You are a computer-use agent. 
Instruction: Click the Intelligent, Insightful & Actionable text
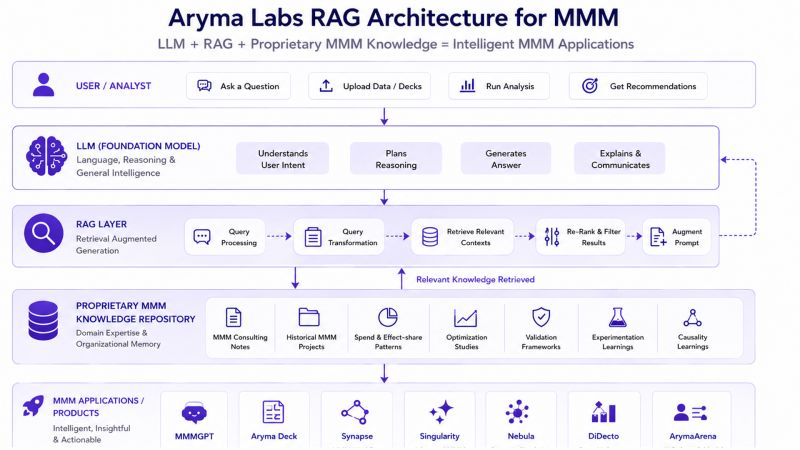point(92,434)
